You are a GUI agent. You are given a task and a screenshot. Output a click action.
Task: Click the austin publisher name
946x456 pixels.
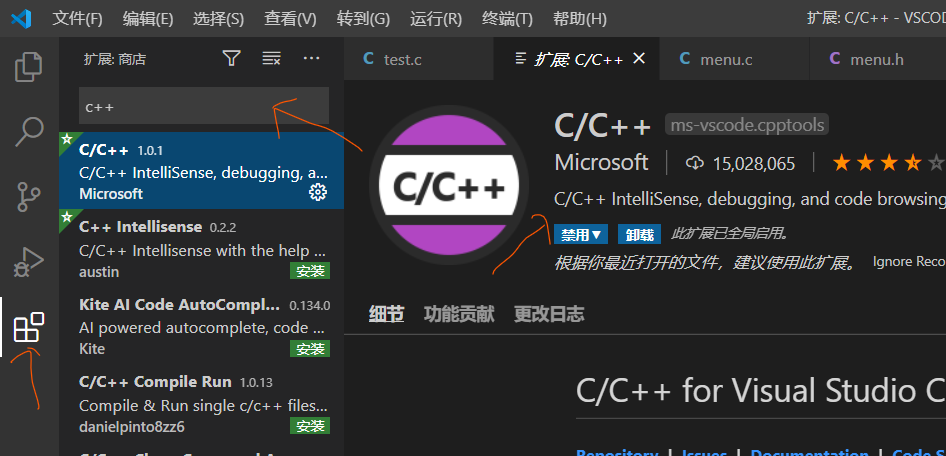pyautogui.click(x=99, y=272)
